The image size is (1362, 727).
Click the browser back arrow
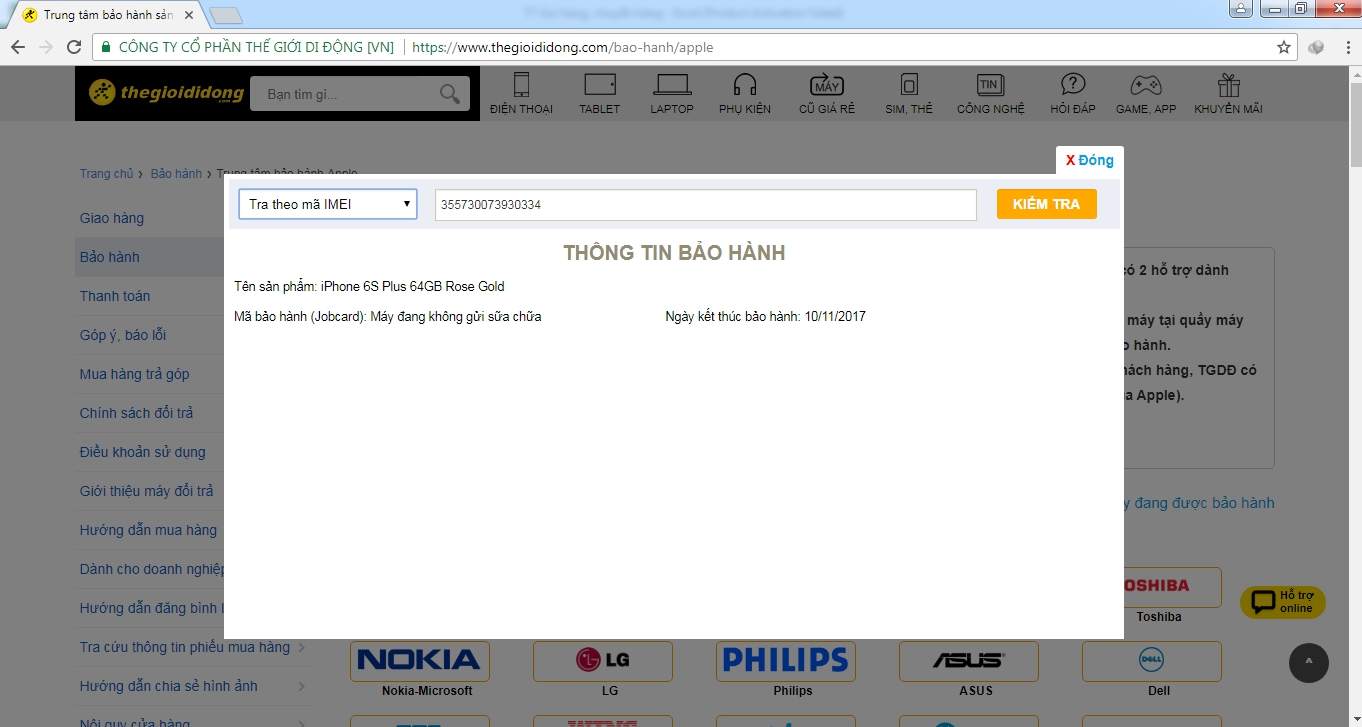click(x=18, y=47)
